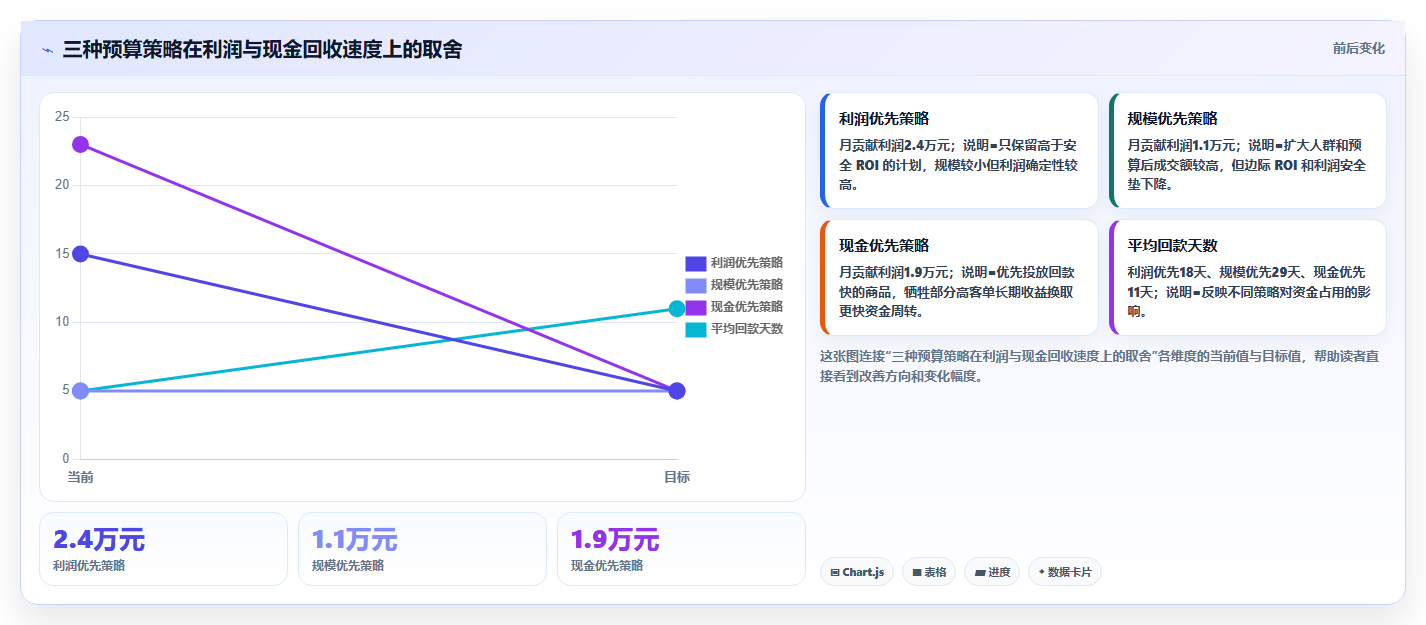Click the 目标 x-axis label
Image resolution: width=1426 pixels, height=625 pixels.
tap(677, 477)
